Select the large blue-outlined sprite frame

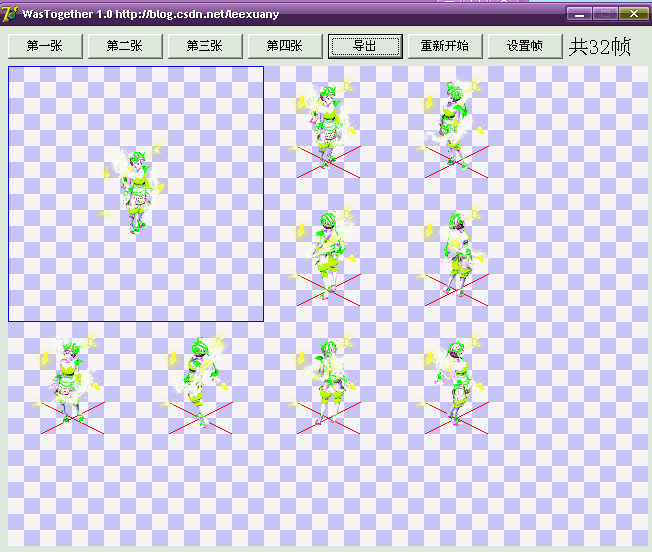[x=136, y=194]
